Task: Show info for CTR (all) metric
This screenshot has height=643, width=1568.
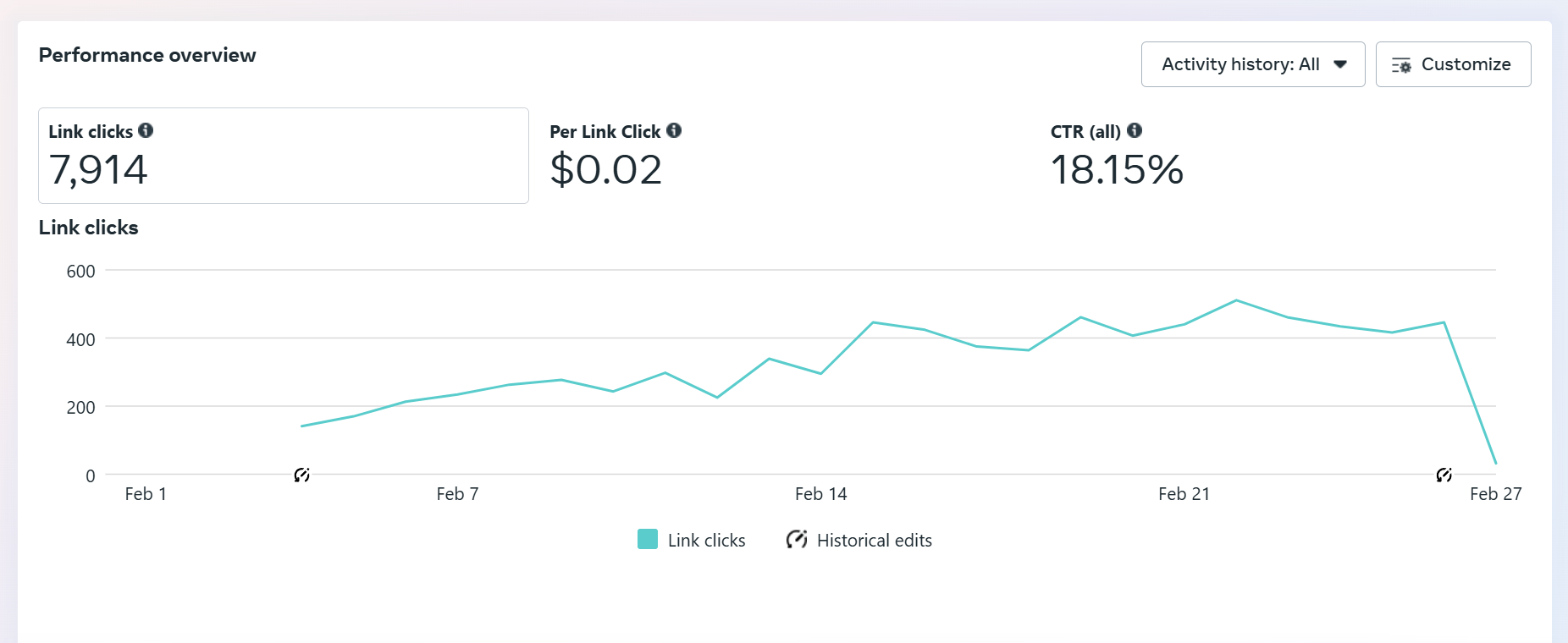Action: click(1135, 130)
